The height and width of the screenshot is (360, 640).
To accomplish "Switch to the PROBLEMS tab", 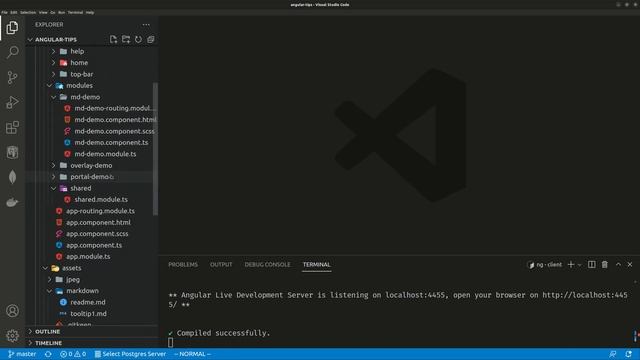I will [183, 264].
